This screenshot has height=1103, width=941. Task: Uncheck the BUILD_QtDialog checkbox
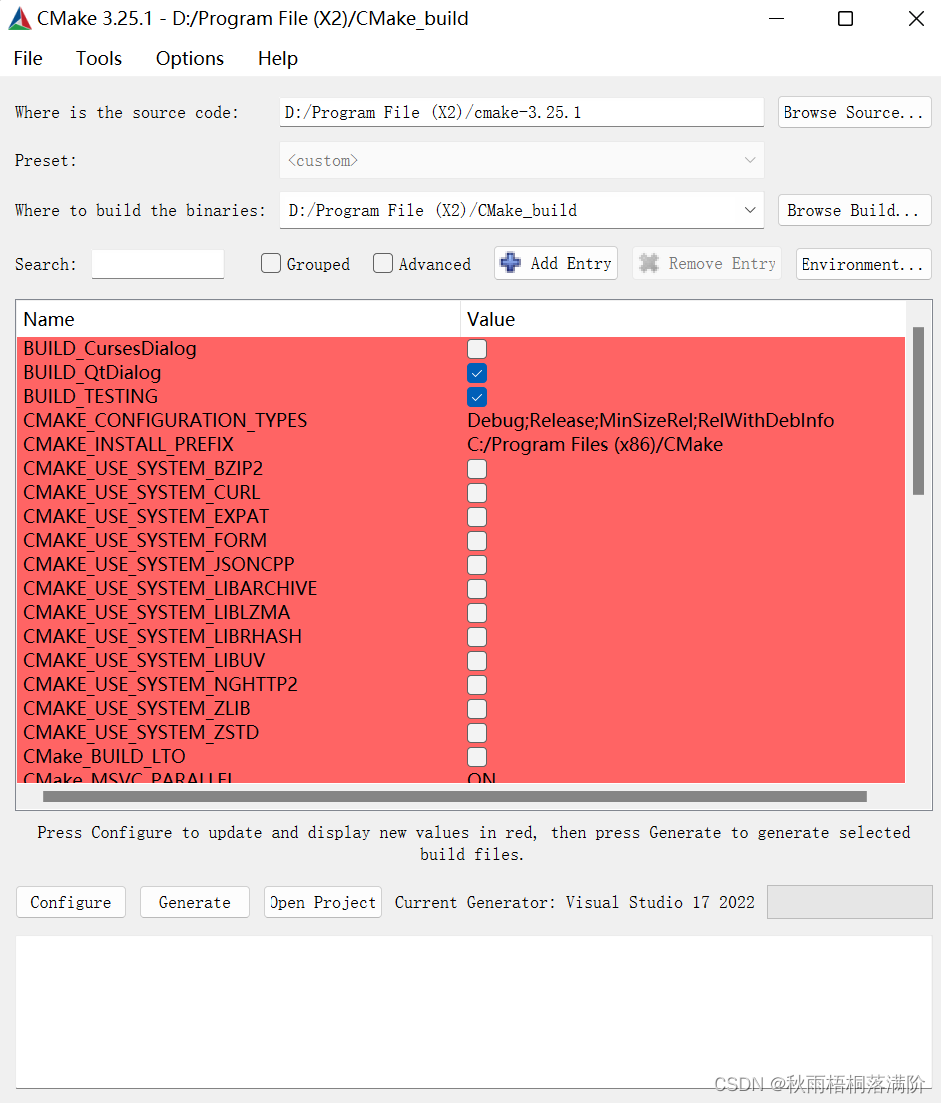[x=477, y=373]
